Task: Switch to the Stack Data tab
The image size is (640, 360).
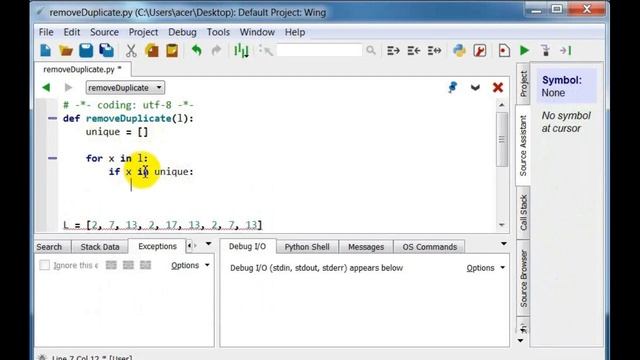Action: tap(100, 247)
